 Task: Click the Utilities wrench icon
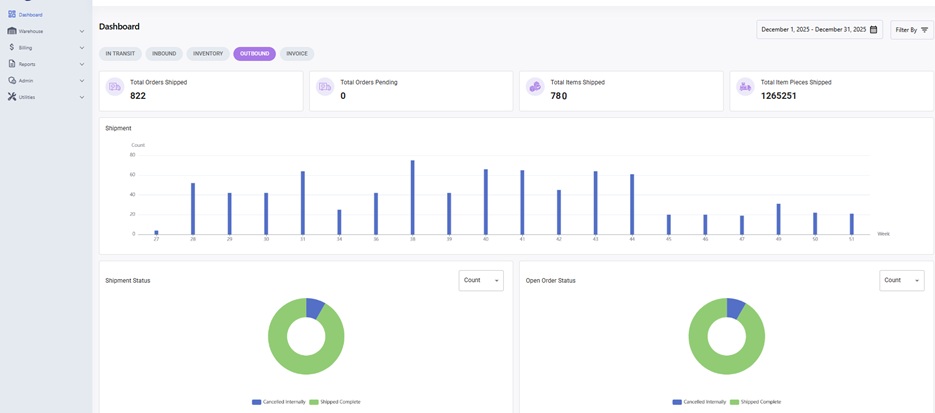[12, 97]
